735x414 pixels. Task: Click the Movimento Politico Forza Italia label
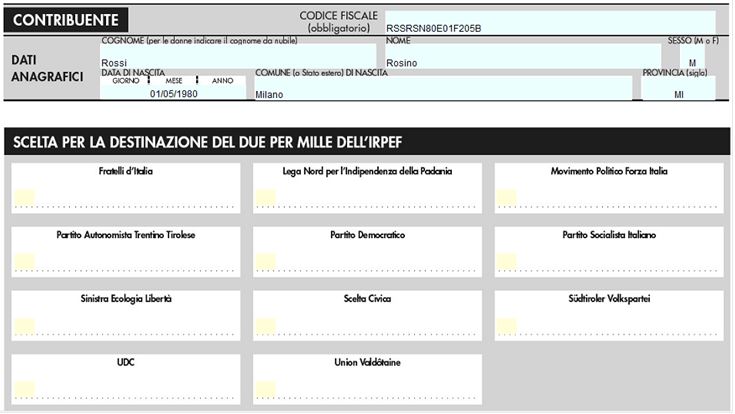click(609, 171)
